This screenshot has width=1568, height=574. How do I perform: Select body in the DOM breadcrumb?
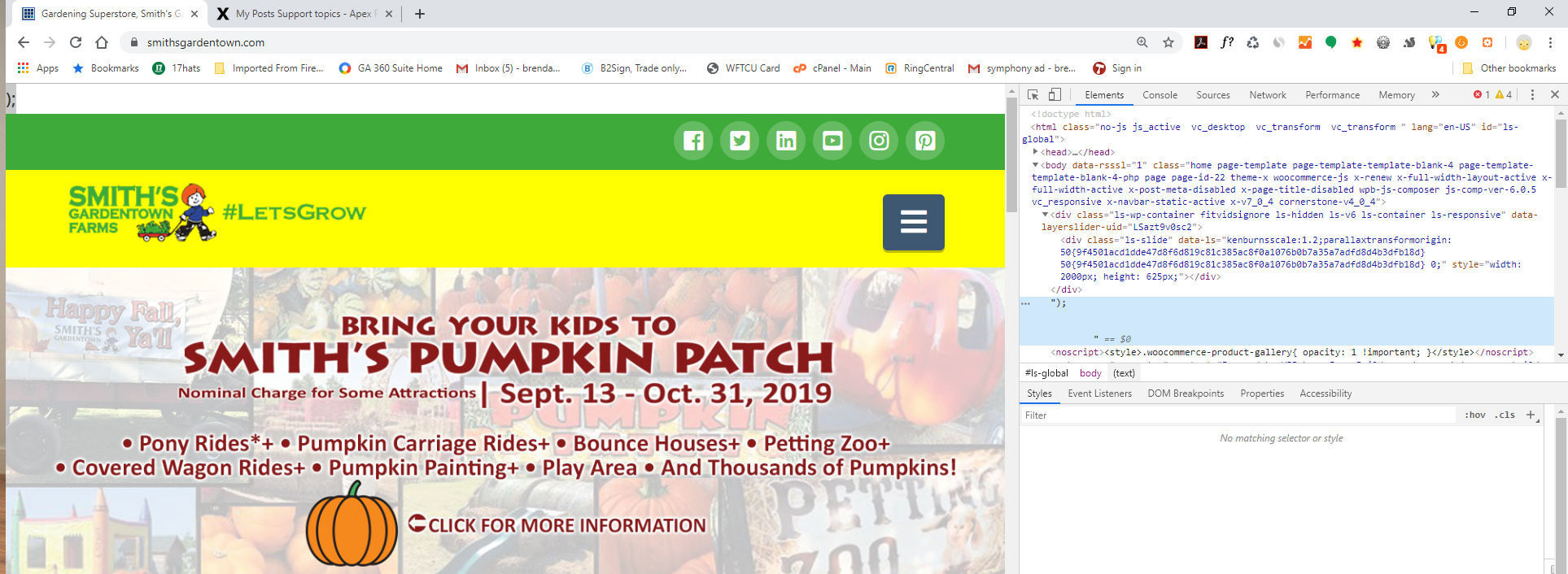(x=1090, y=373)
